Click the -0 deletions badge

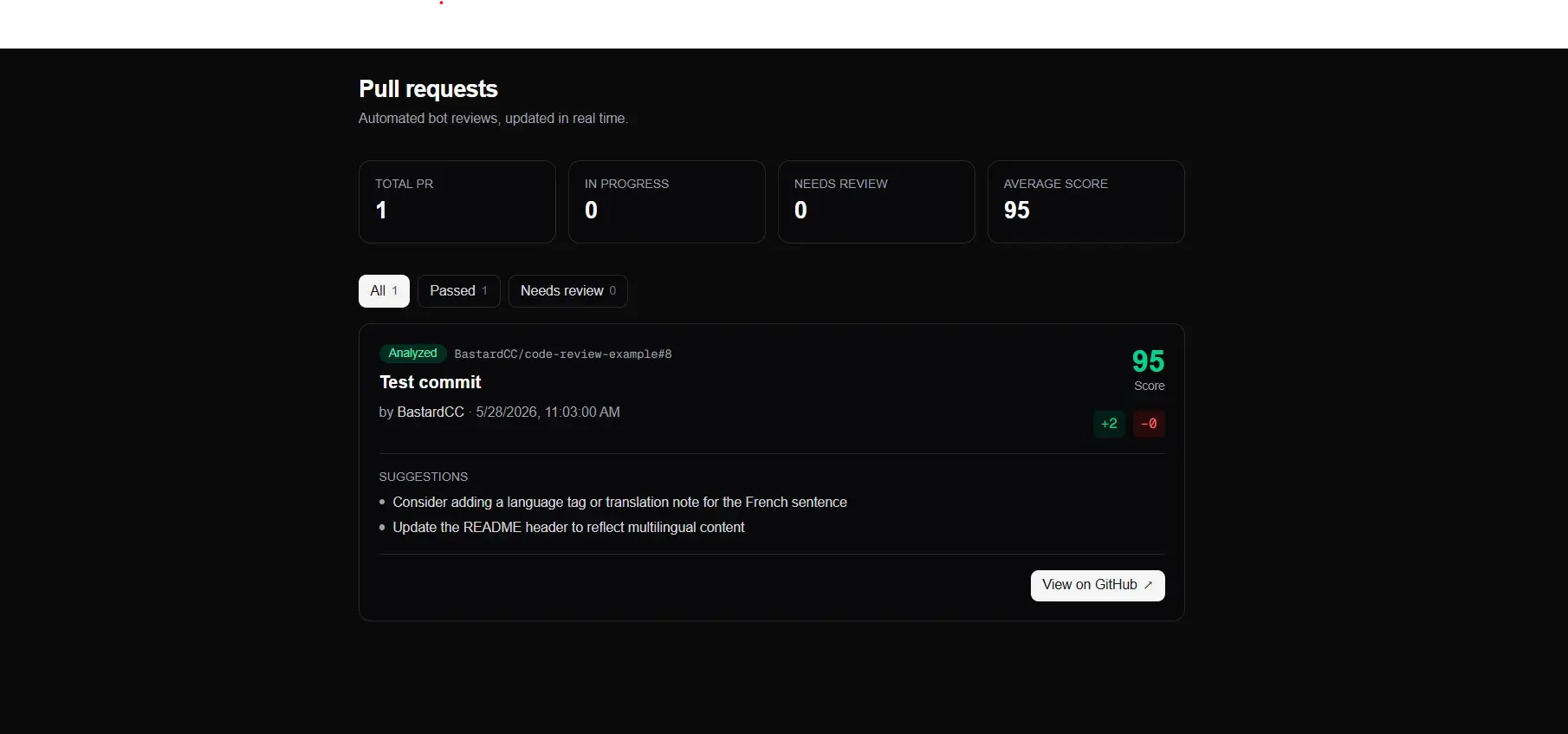(1149, 424)
